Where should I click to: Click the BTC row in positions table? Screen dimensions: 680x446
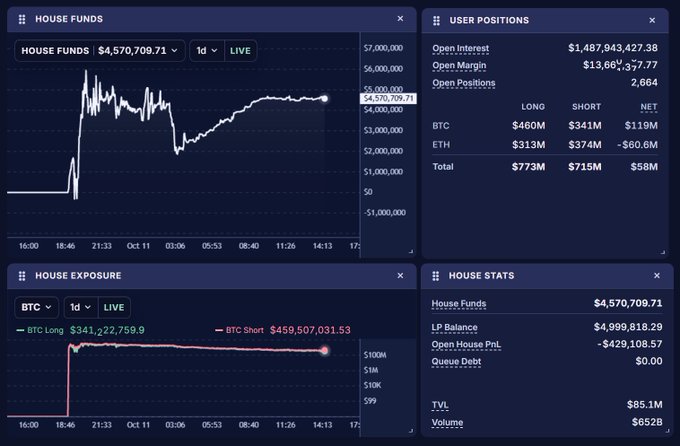pyautogui.click(x=545, y=126)
